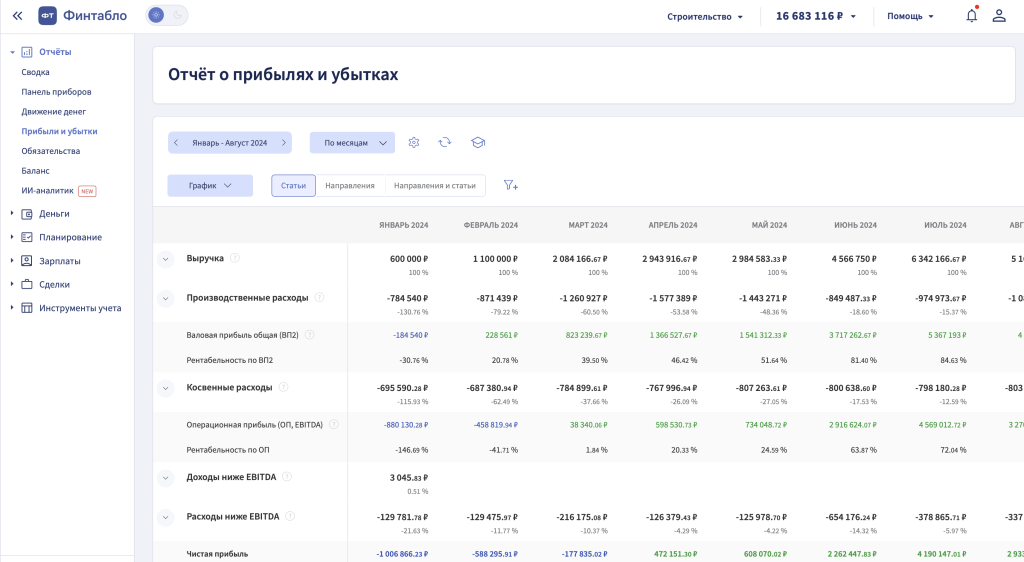Viewport: 1024px width, 562px height.
Task: Go to next period arrow
Action: (x=284, y=142)
